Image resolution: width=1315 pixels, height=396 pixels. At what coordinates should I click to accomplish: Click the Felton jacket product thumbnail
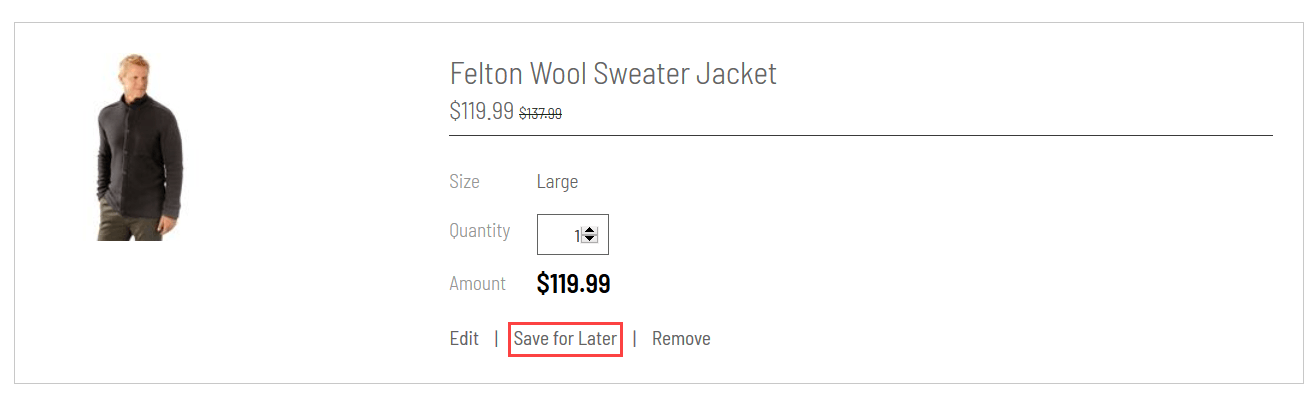pyautogui.click(x=140, y=147)
